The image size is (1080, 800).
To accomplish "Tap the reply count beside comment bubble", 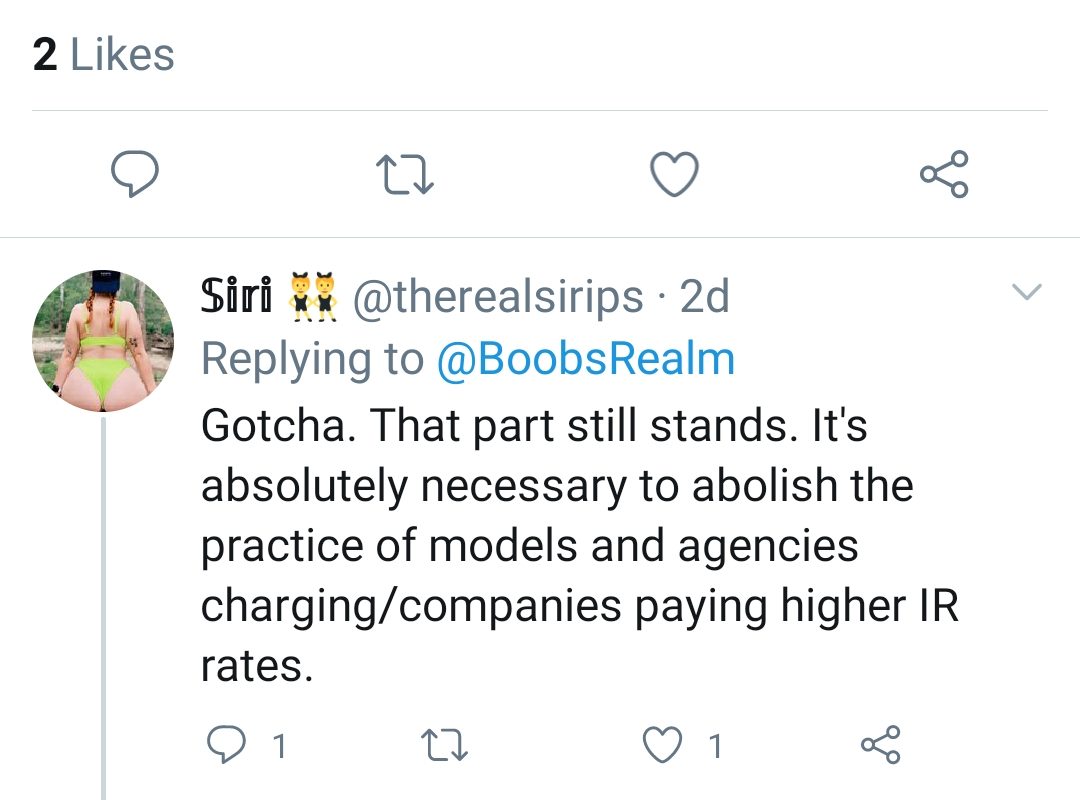I will pos(280,746).
